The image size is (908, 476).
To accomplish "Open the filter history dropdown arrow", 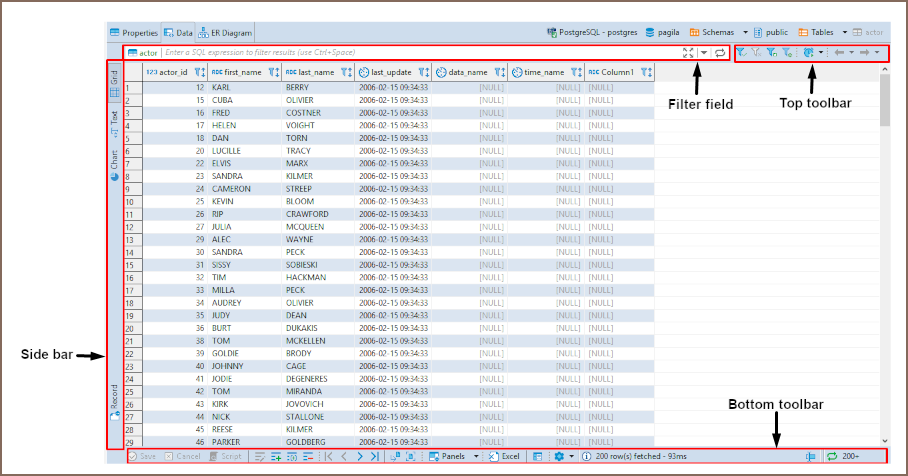I will pos(704,52).
